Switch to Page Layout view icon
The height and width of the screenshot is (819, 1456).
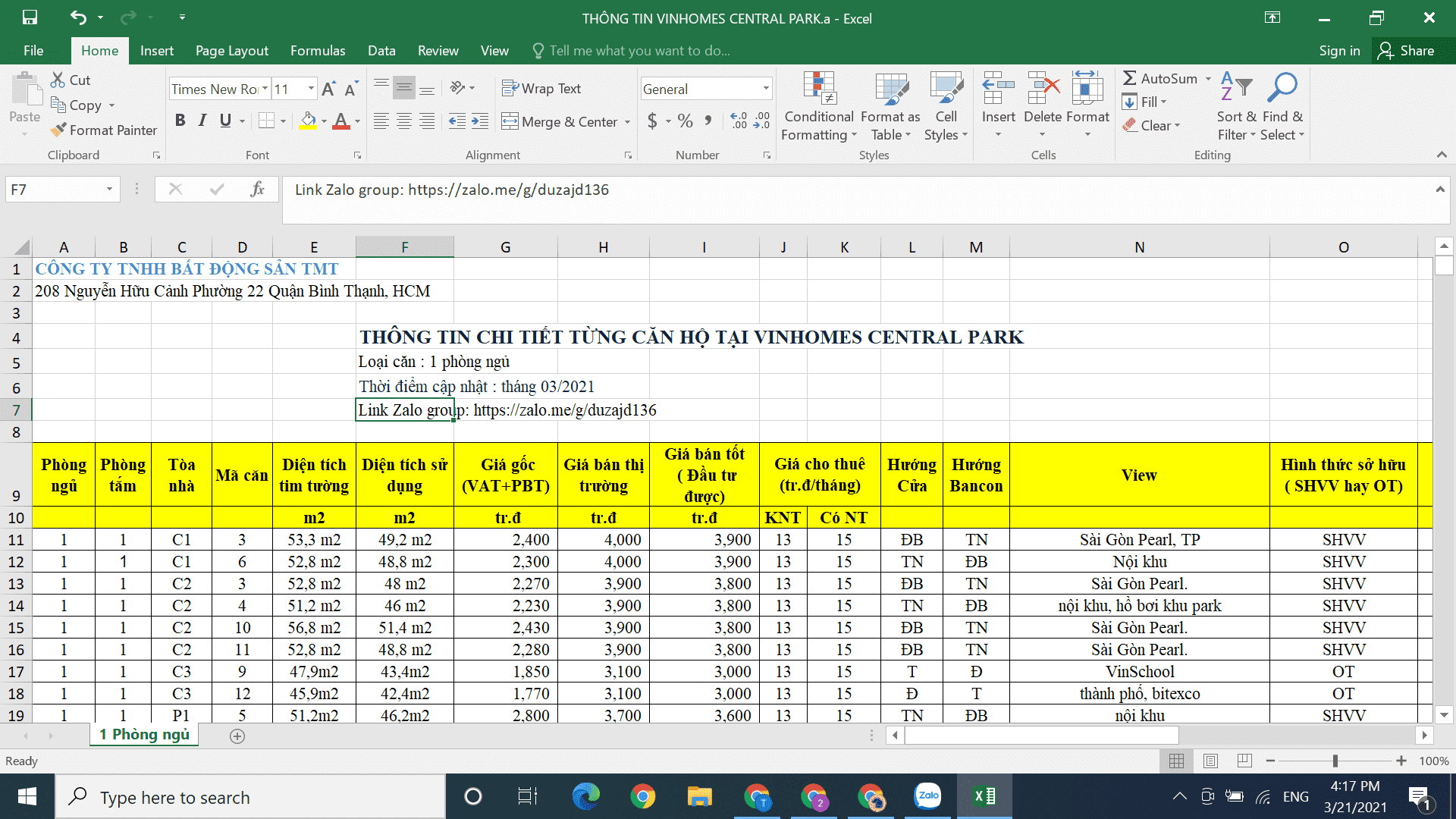click(x=1211, y=761)
